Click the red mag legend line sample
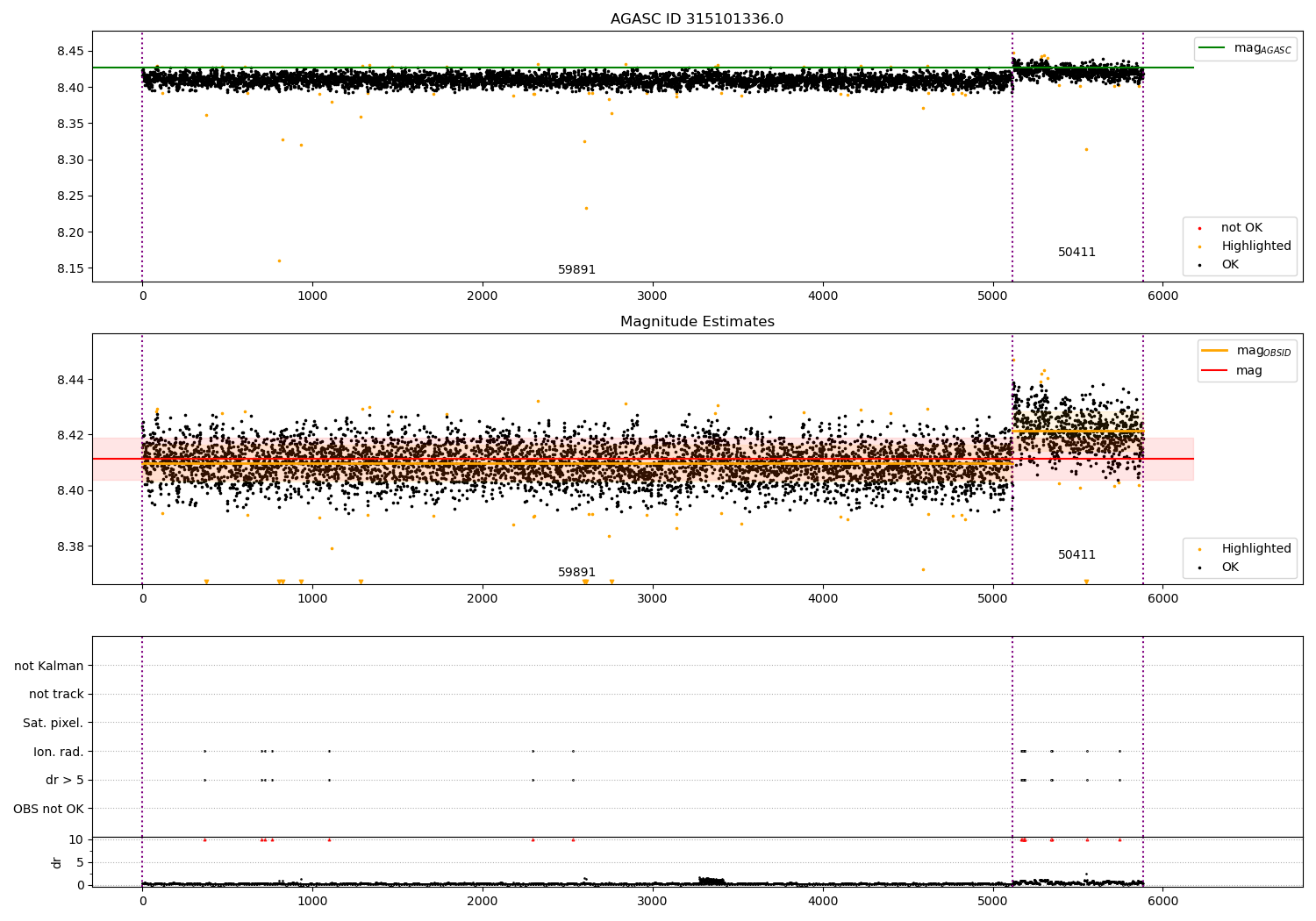This screenshot has width=1316, height=921. [1214, 371]
